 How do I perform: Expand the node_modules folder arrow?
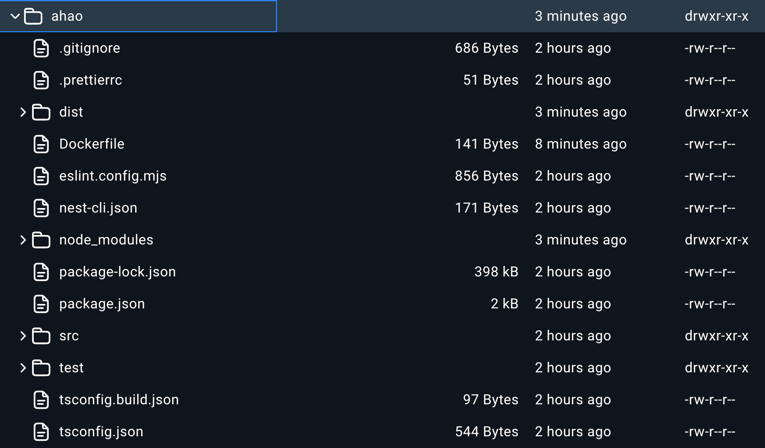coord(23,240)
